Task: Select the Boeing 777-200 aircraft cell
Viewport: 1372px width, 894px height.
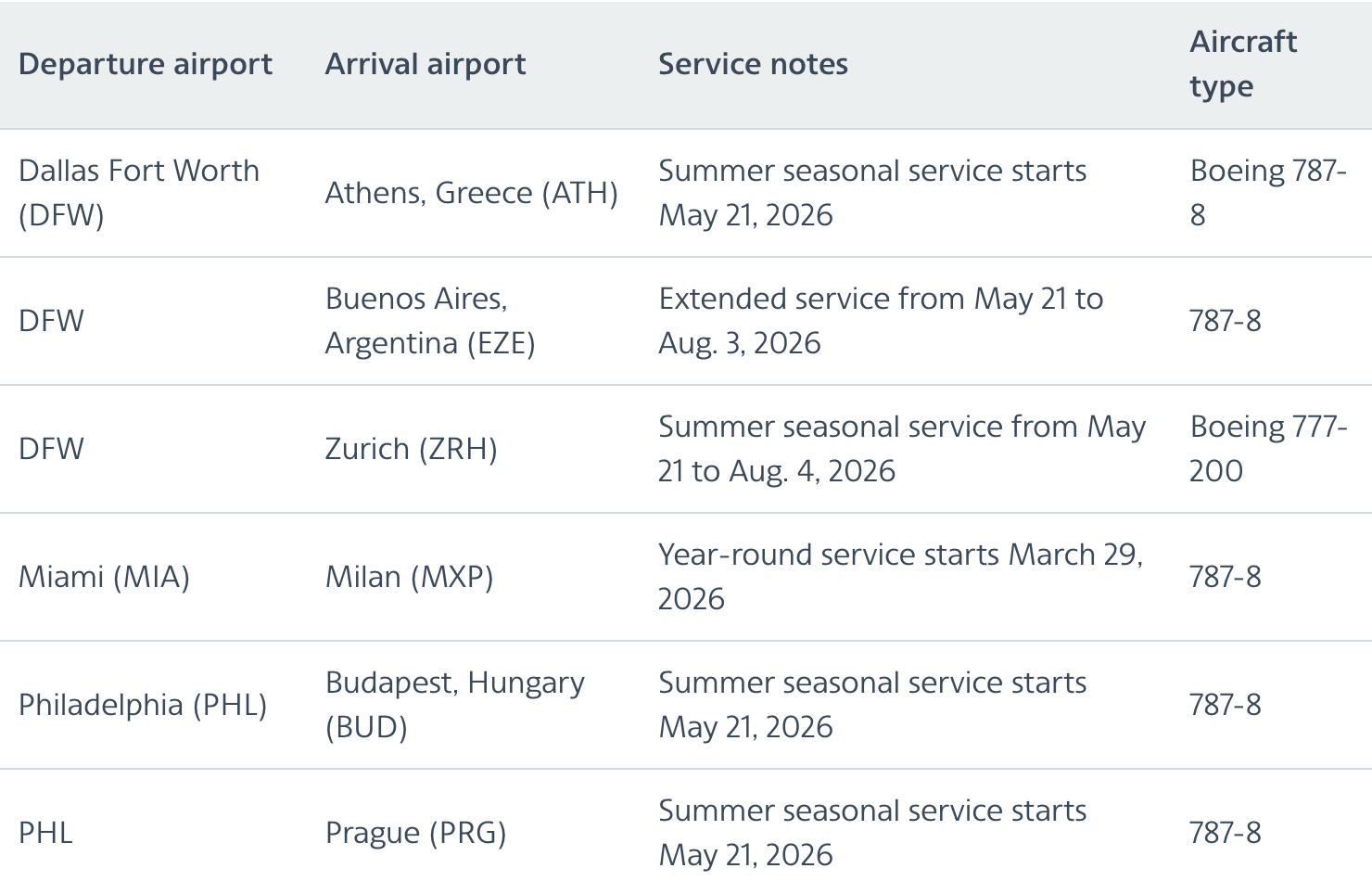Action: 1267,449
